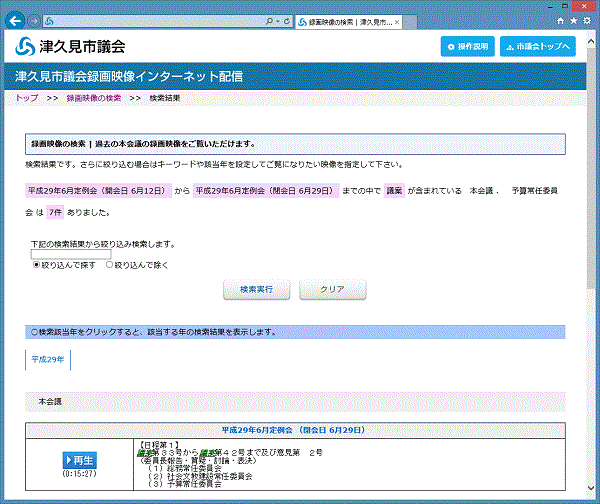Click the browser forward arrow button
Viewport: 600px width, 504px height.
tap(34, 21)
